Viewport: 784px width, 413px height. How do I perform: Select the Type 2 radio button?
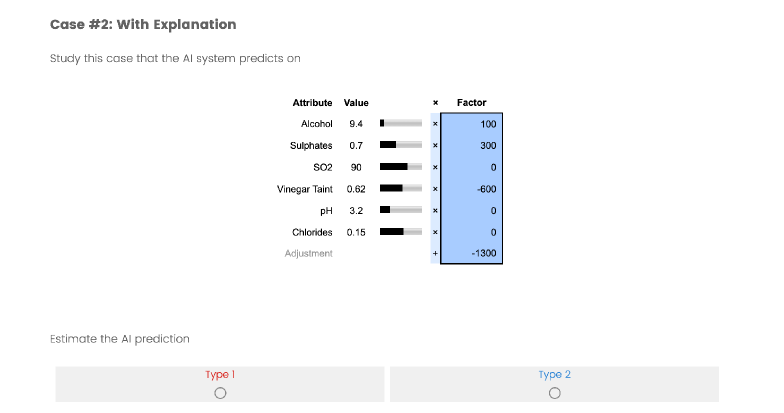coord(554,393)
